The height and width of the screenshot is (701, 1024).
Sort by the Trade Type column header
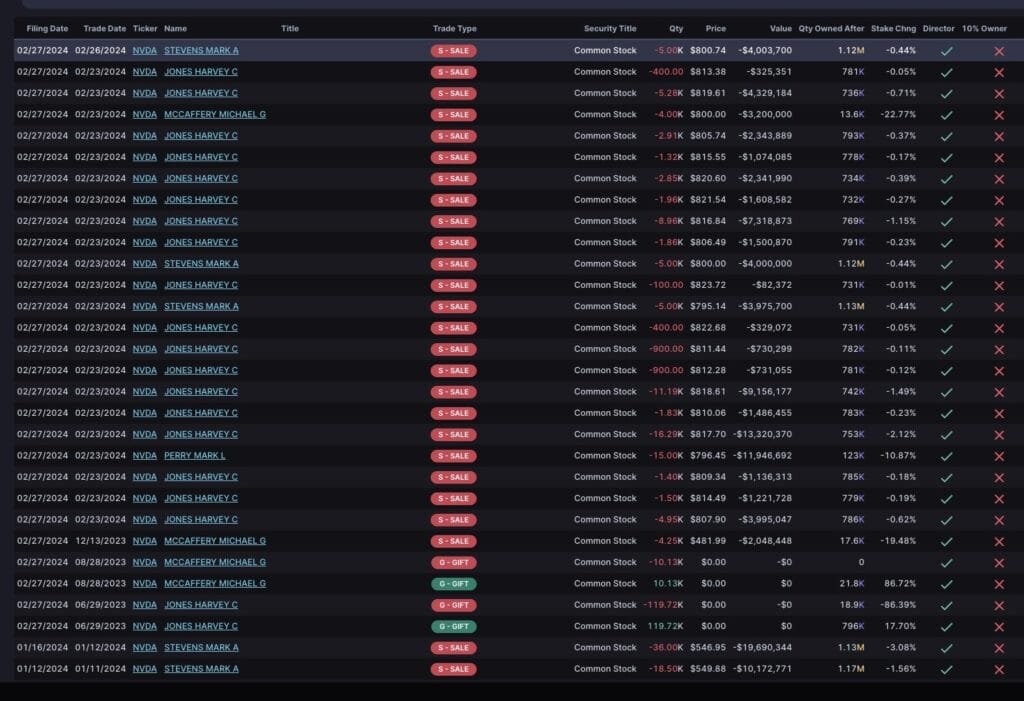click(x=455, y=29)
